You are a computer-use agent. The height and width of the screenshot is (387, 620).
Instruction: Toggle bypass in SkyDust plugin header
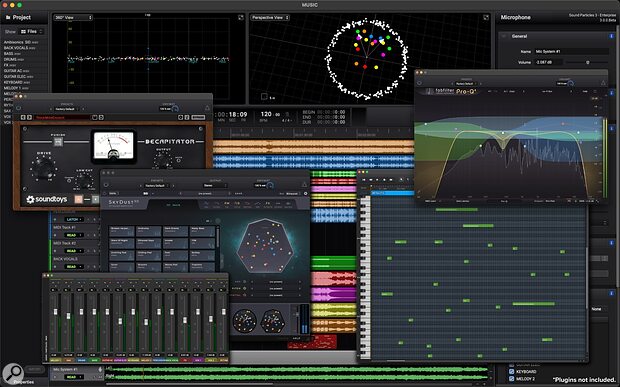pos(106,185)
